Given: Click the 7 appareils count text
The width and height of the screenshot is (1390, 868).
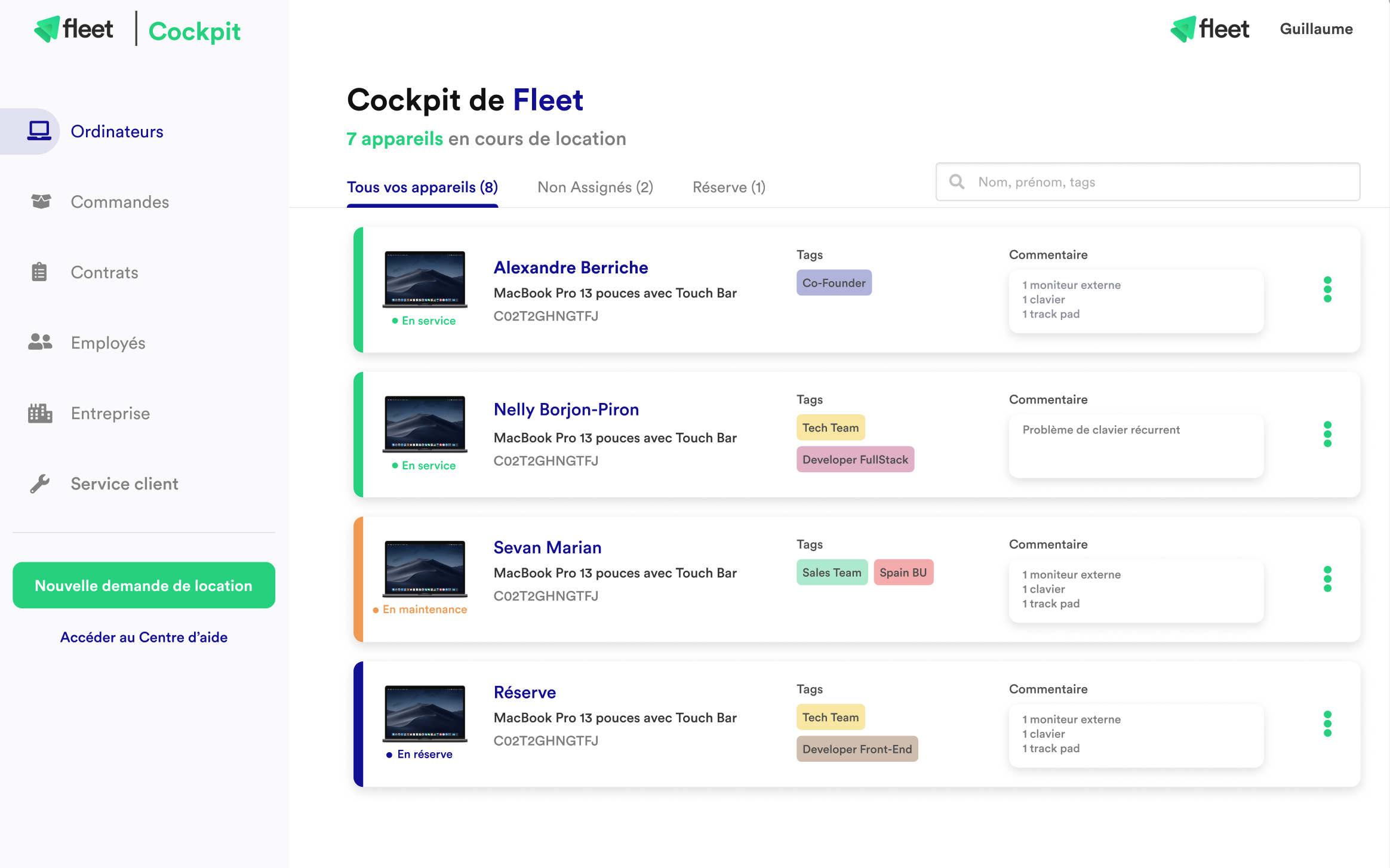Looking at the screenshot, I should pyautogui.click(x=395, y=138).
